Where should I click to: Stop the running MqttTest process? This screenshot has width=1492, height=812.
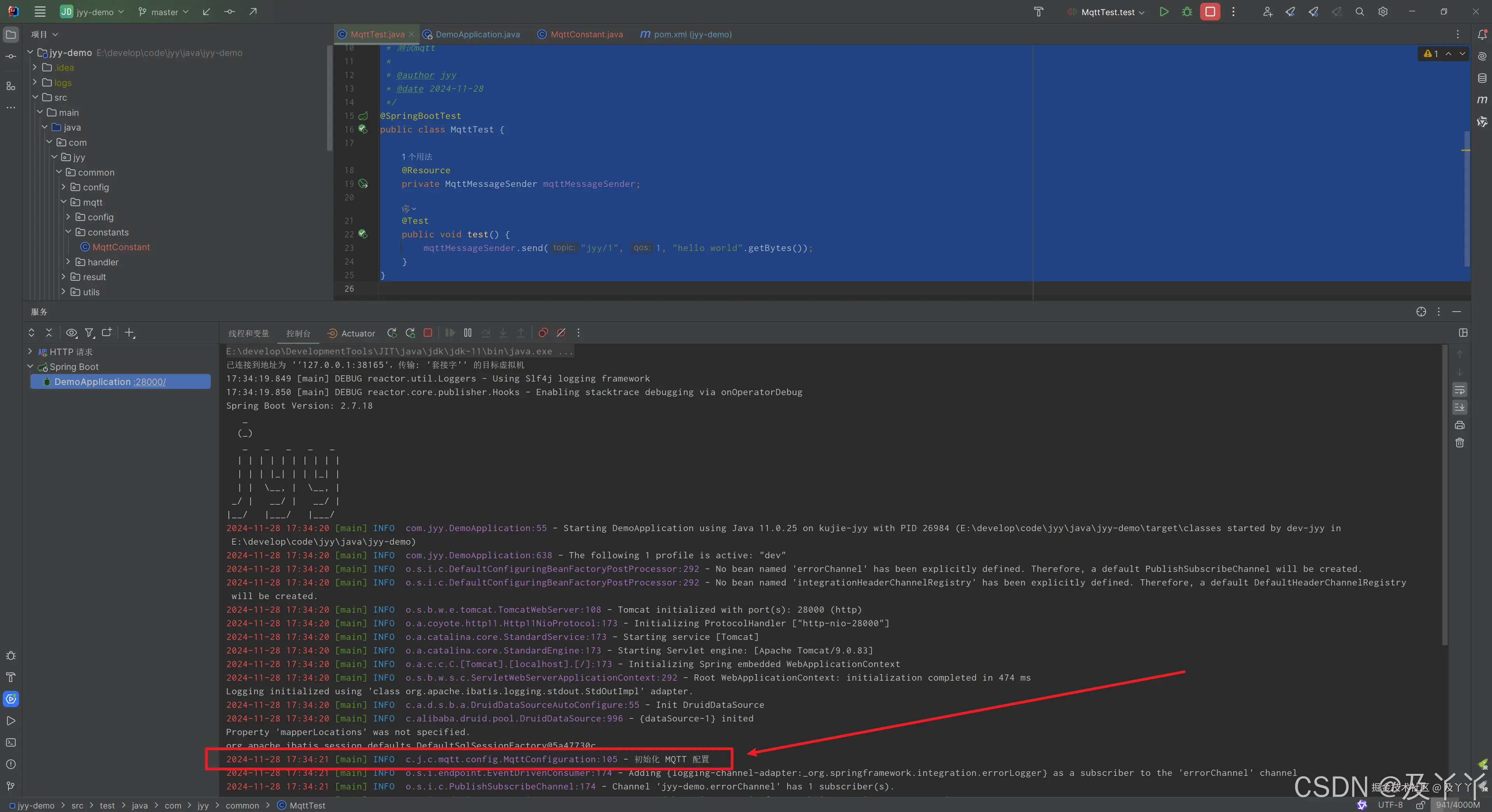point(1210,12)
